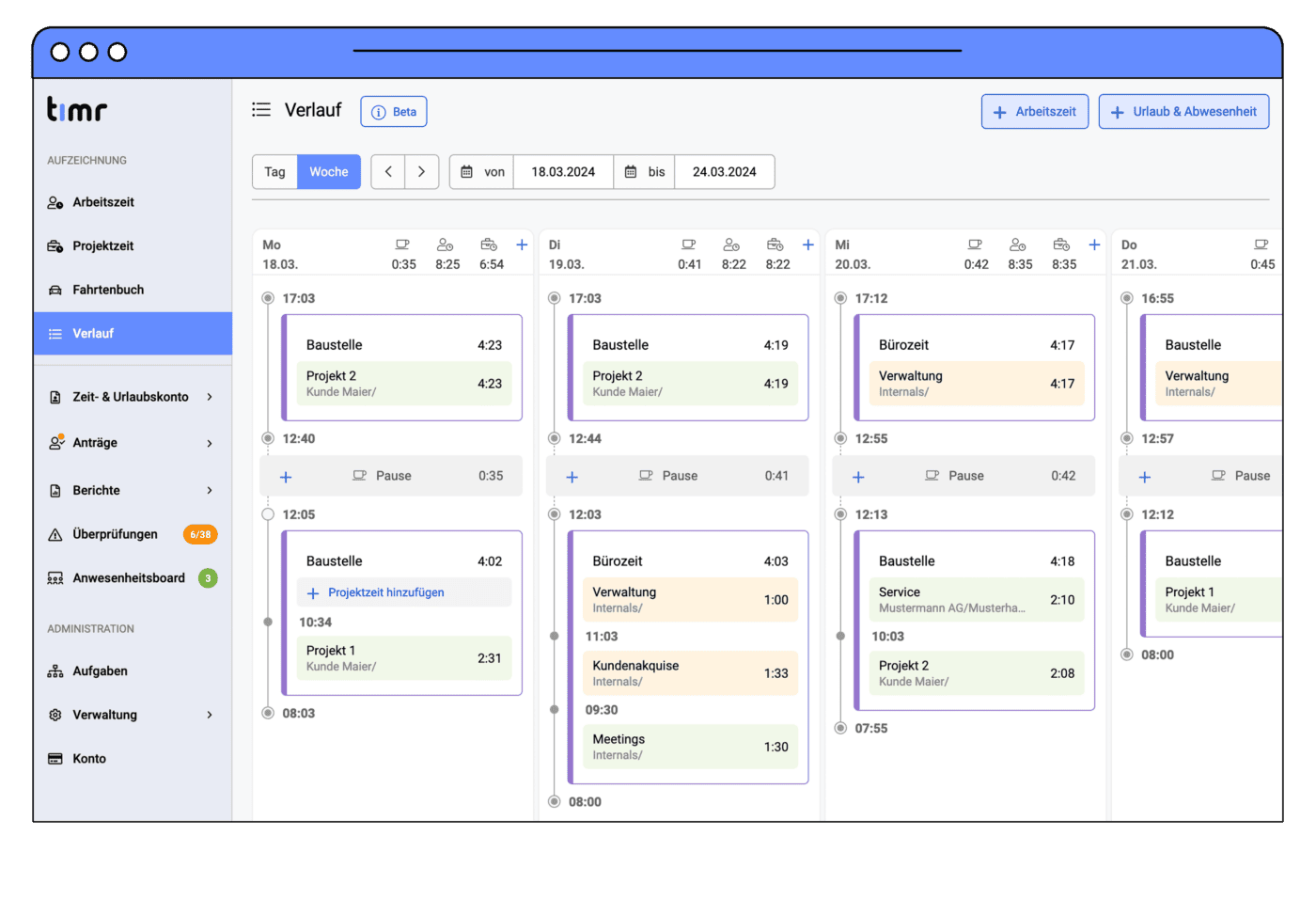Click the Anträge person icon
This screenshot has height=899, width=1316.
(55, 442)
